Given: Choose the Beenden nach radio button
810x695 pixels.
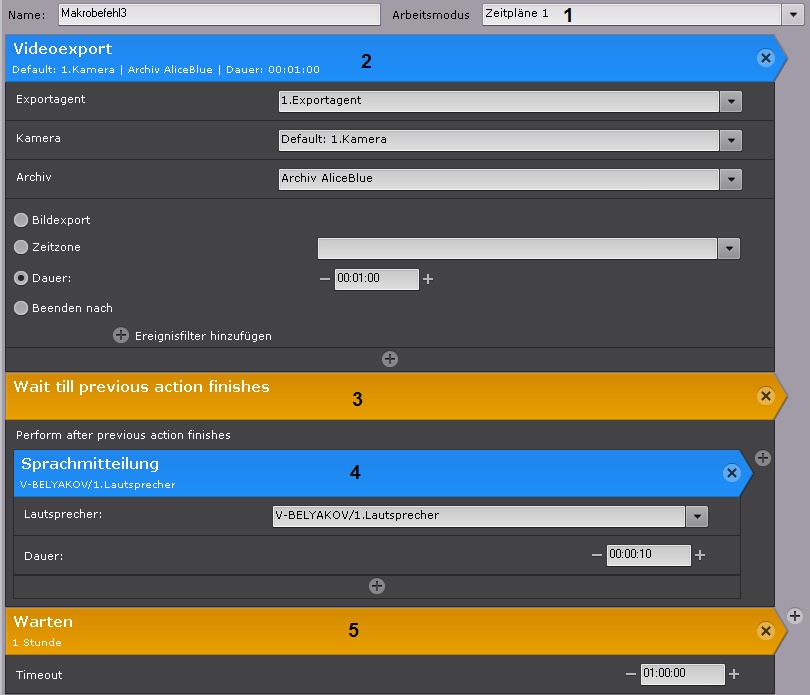Looking at the screenshot, I should [x=21, y=309].
